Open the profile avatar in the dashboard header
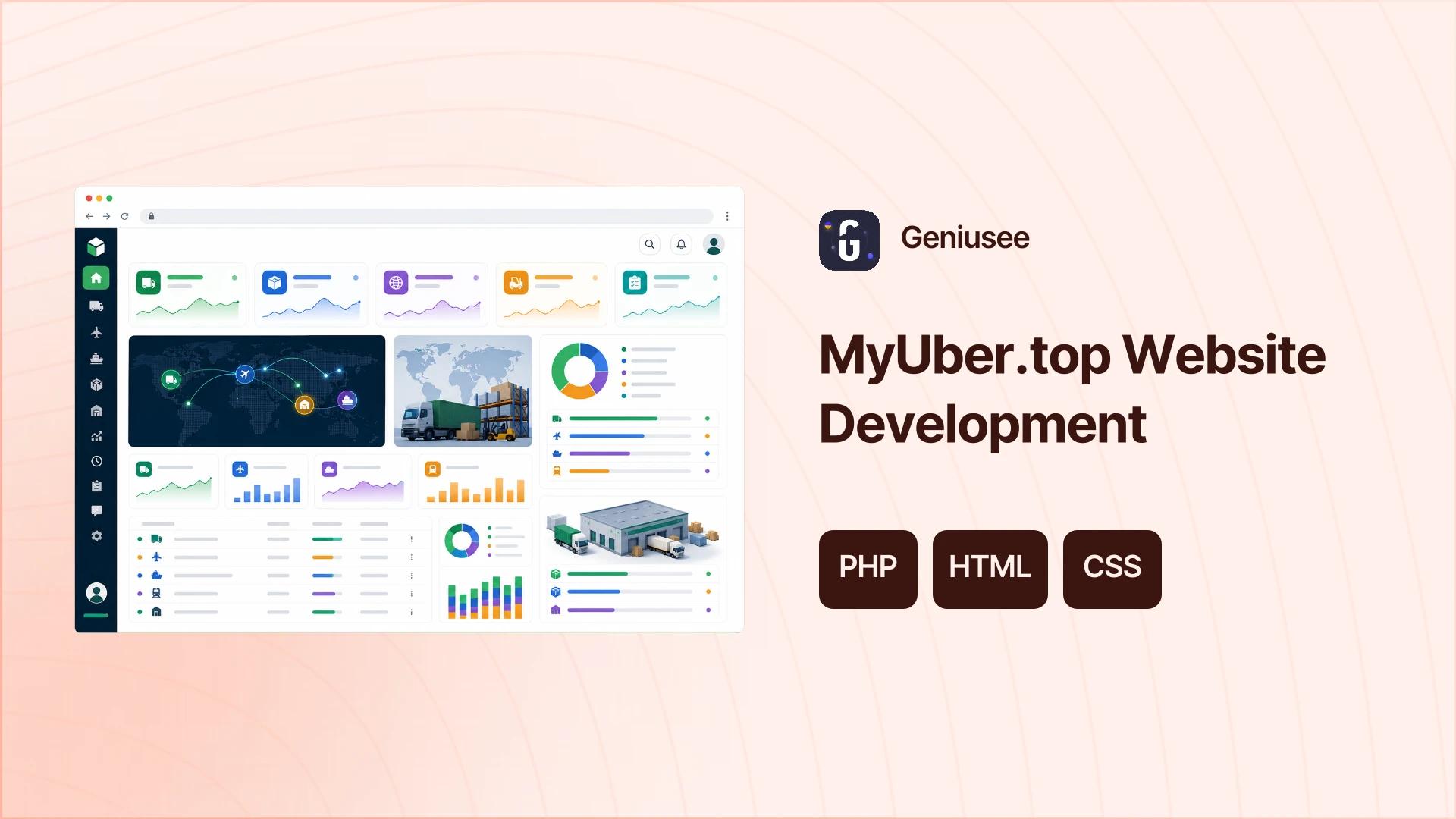The height and width of the screenshot is (819, 1456). point(714,244)
